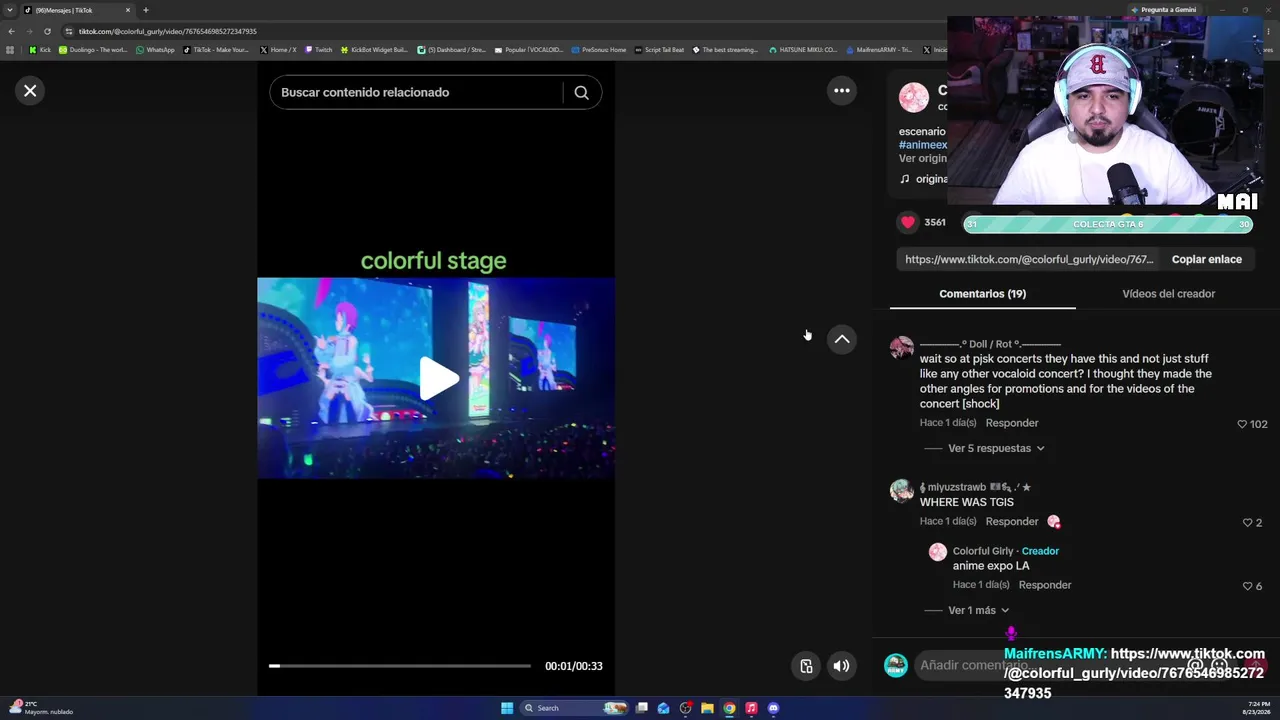
Task: Open Task View on the taskbar
Action: click(x=642, y=708)
